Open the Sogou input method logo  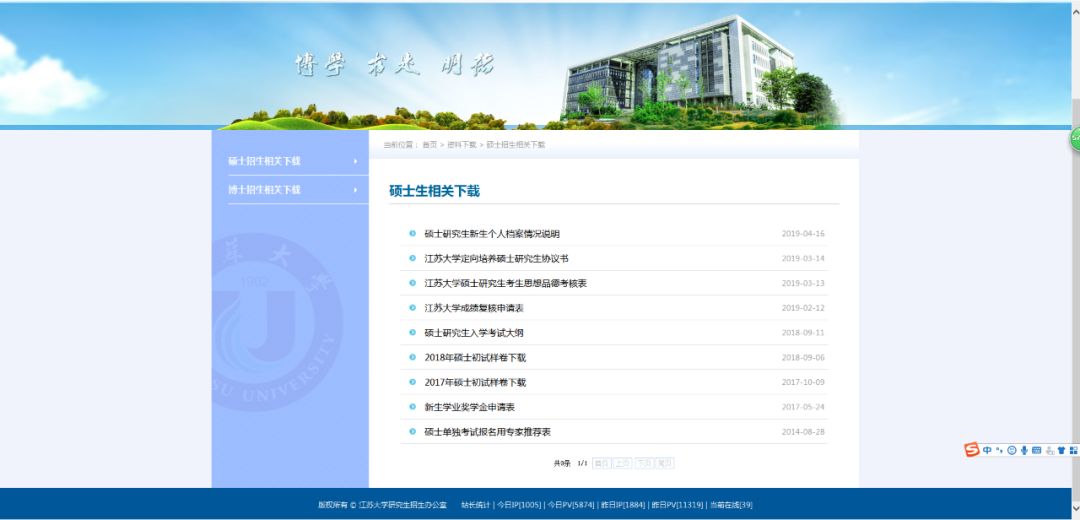coord(971,450)
